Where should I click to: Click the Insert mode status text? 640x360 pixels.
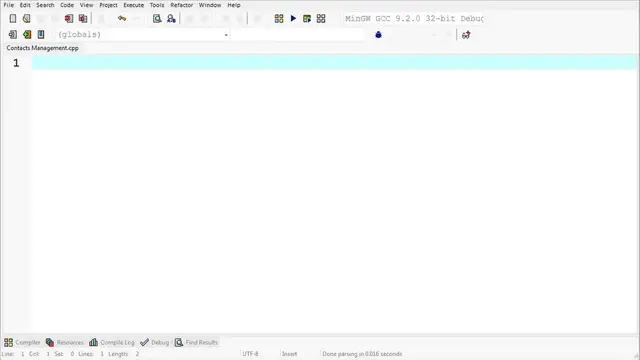coord(289,354)
